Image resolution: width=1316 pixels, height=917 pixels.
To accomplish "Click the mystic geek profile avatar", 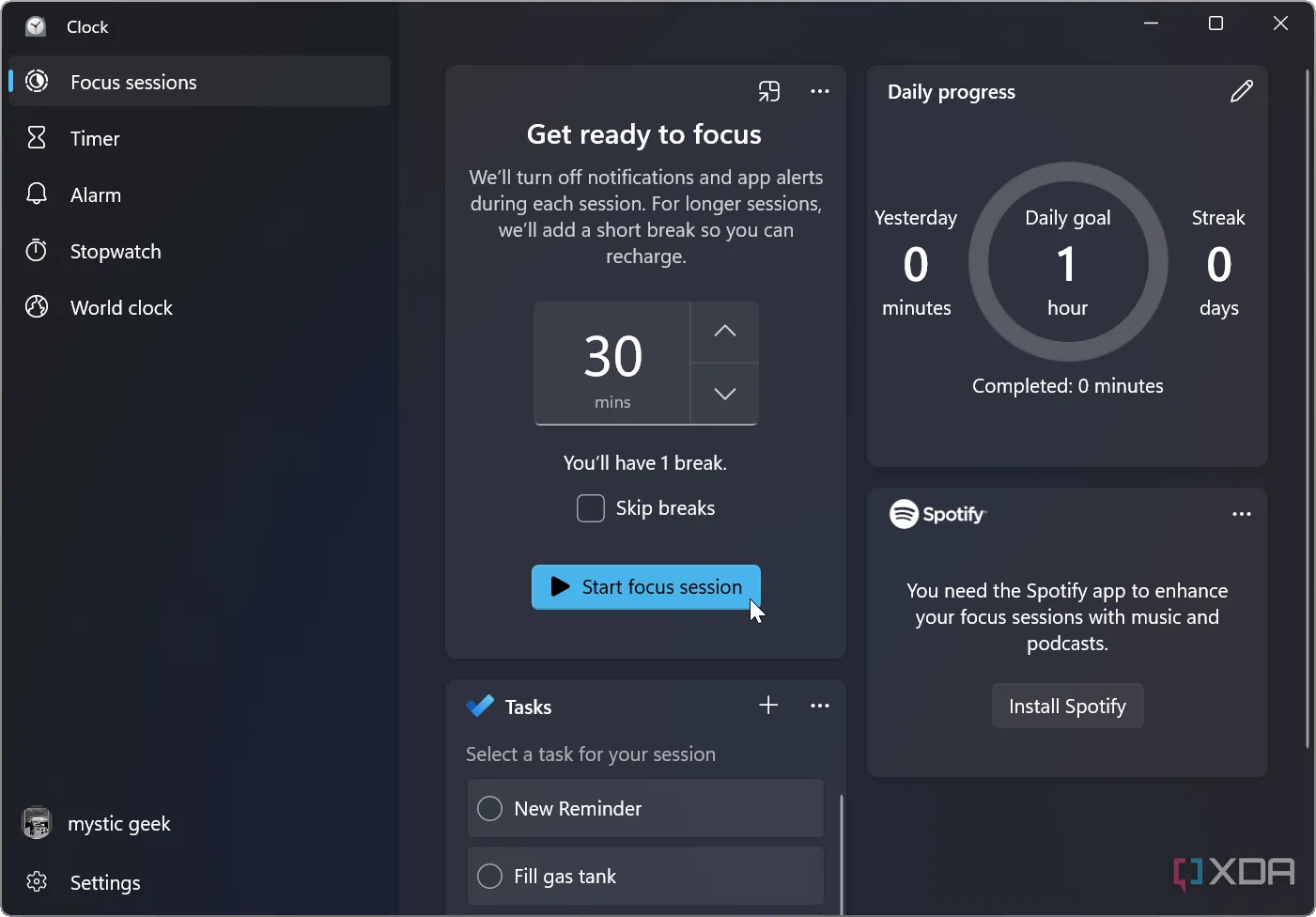I will (x=37, y=823).
